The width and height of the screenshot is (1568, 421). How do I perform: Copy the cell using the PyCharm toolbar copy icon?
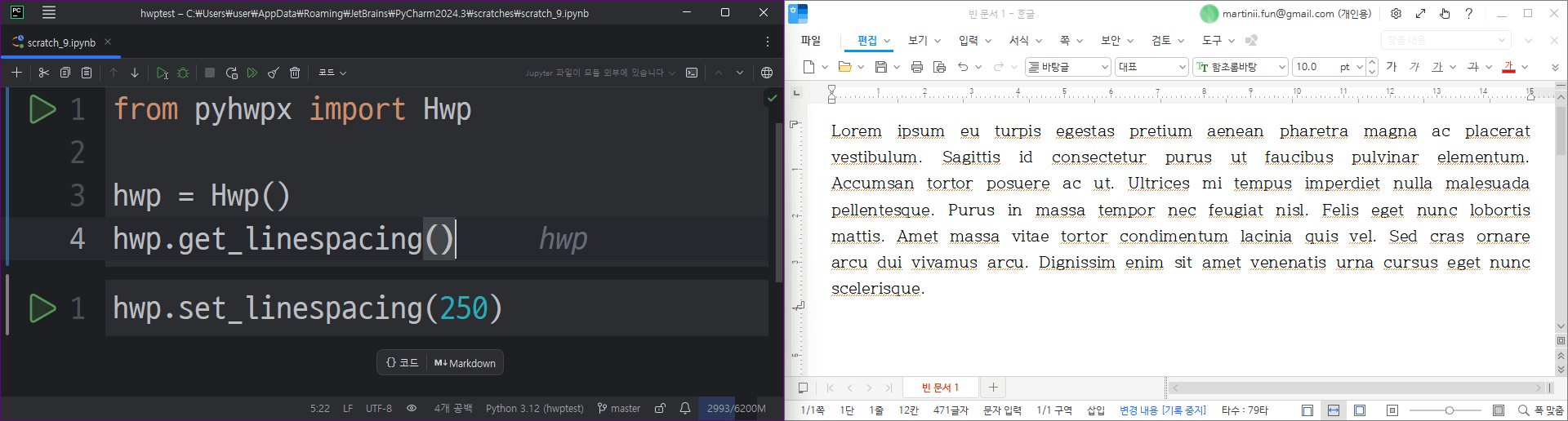click(x=65, y=73)
